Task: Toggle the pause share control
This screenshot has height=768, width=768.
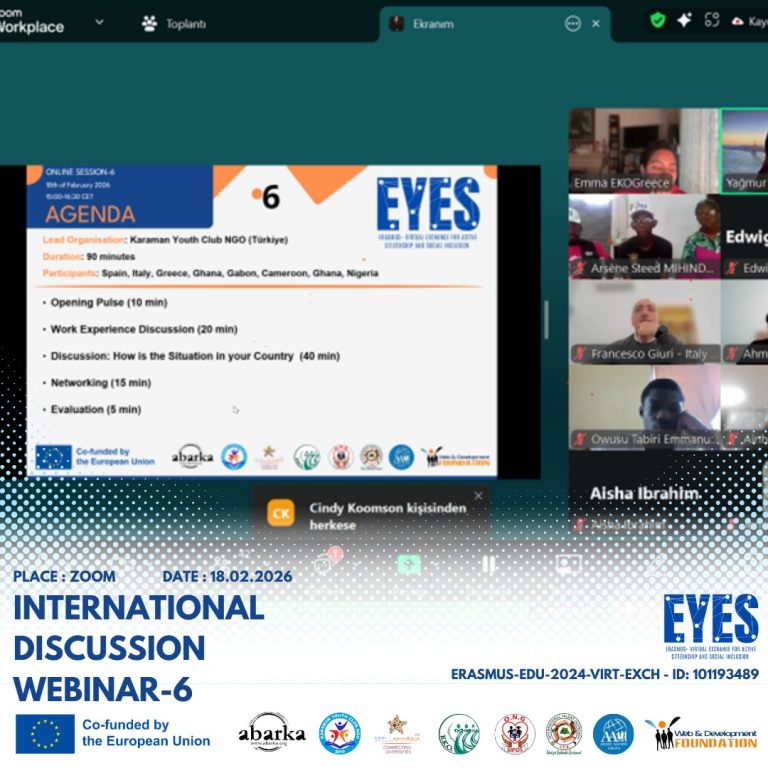Action: (488, 564)
